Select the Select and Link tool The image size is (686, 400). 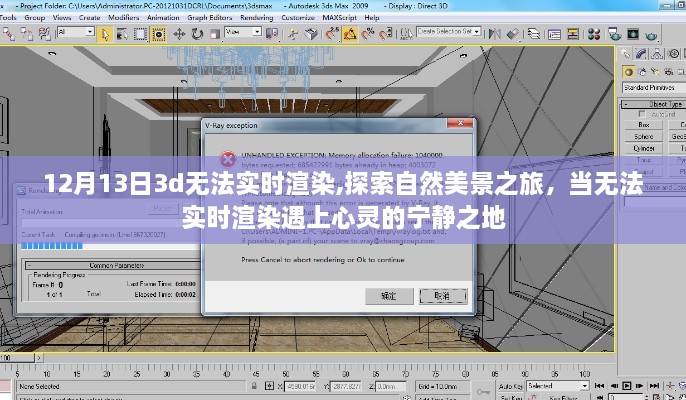pyautogui.click(x=8, y=34)
